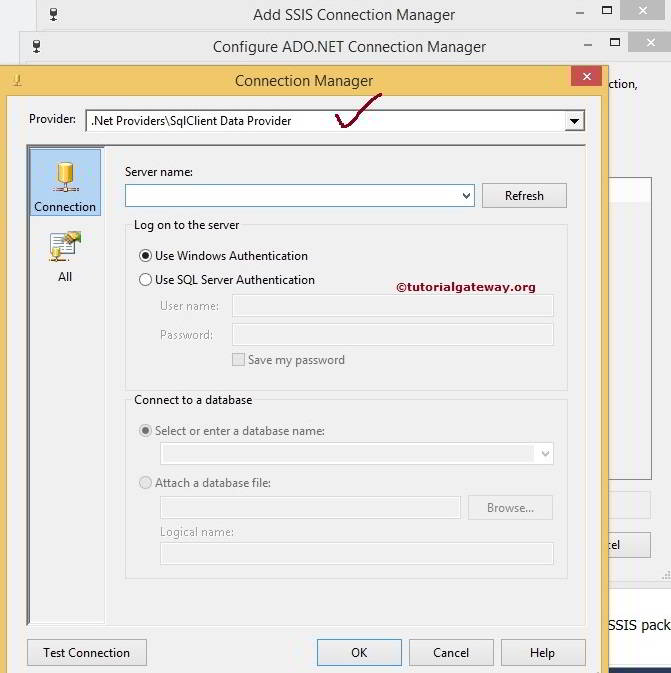Maximize the Configure ADO.NET Connection Manager window
The width and height of the screenshot is (671, 673).
click(615, 42)
